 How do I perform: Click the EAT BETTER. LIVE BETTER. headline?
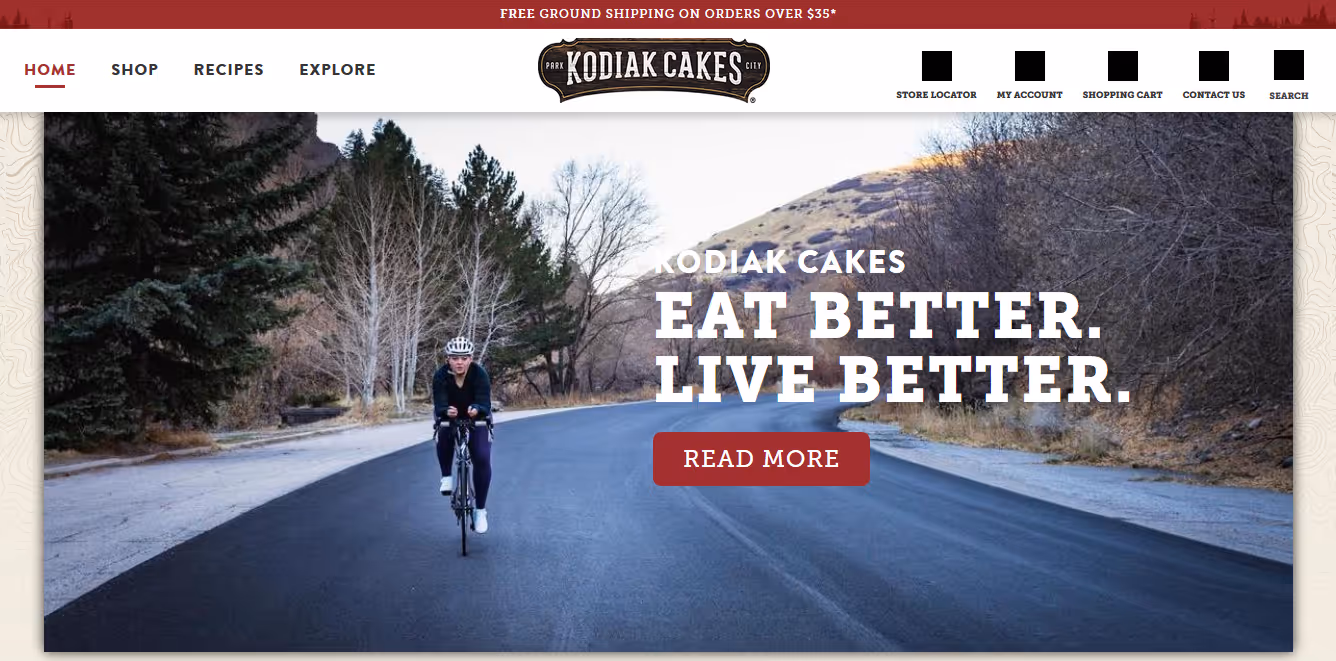coord(893,347)
